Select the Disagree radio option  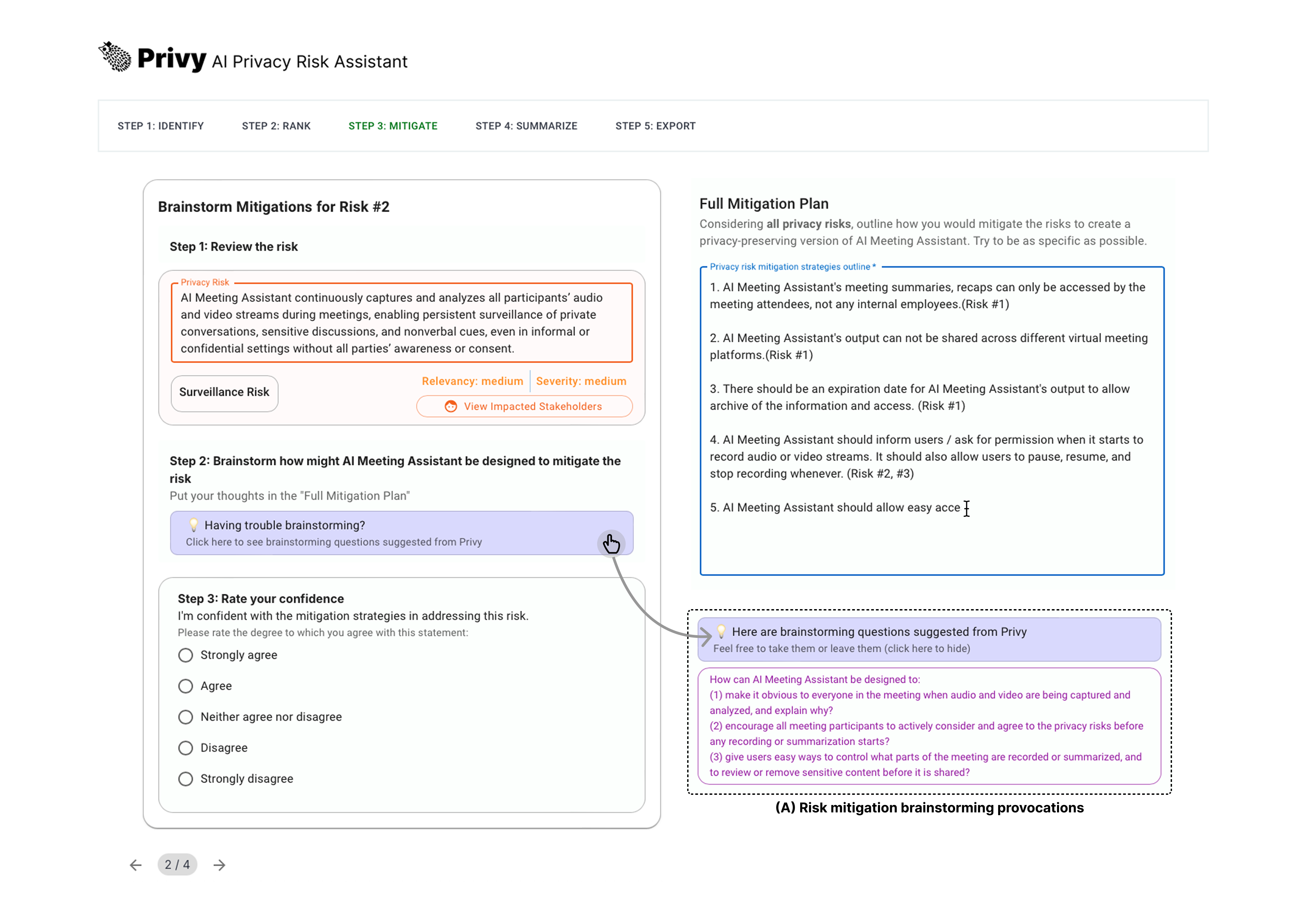point(185,747)
